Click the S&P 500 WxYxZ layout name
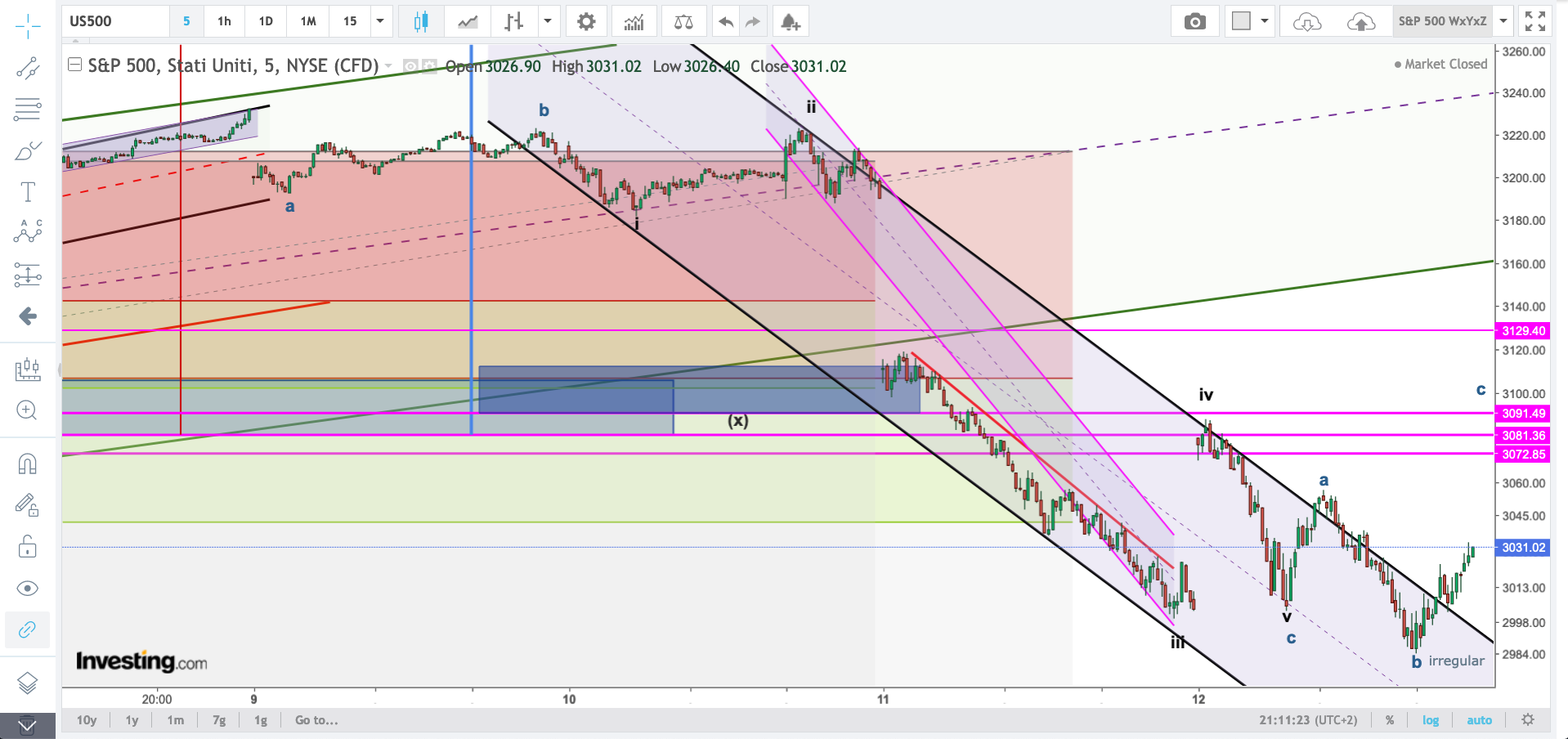 pos(1443,21)
